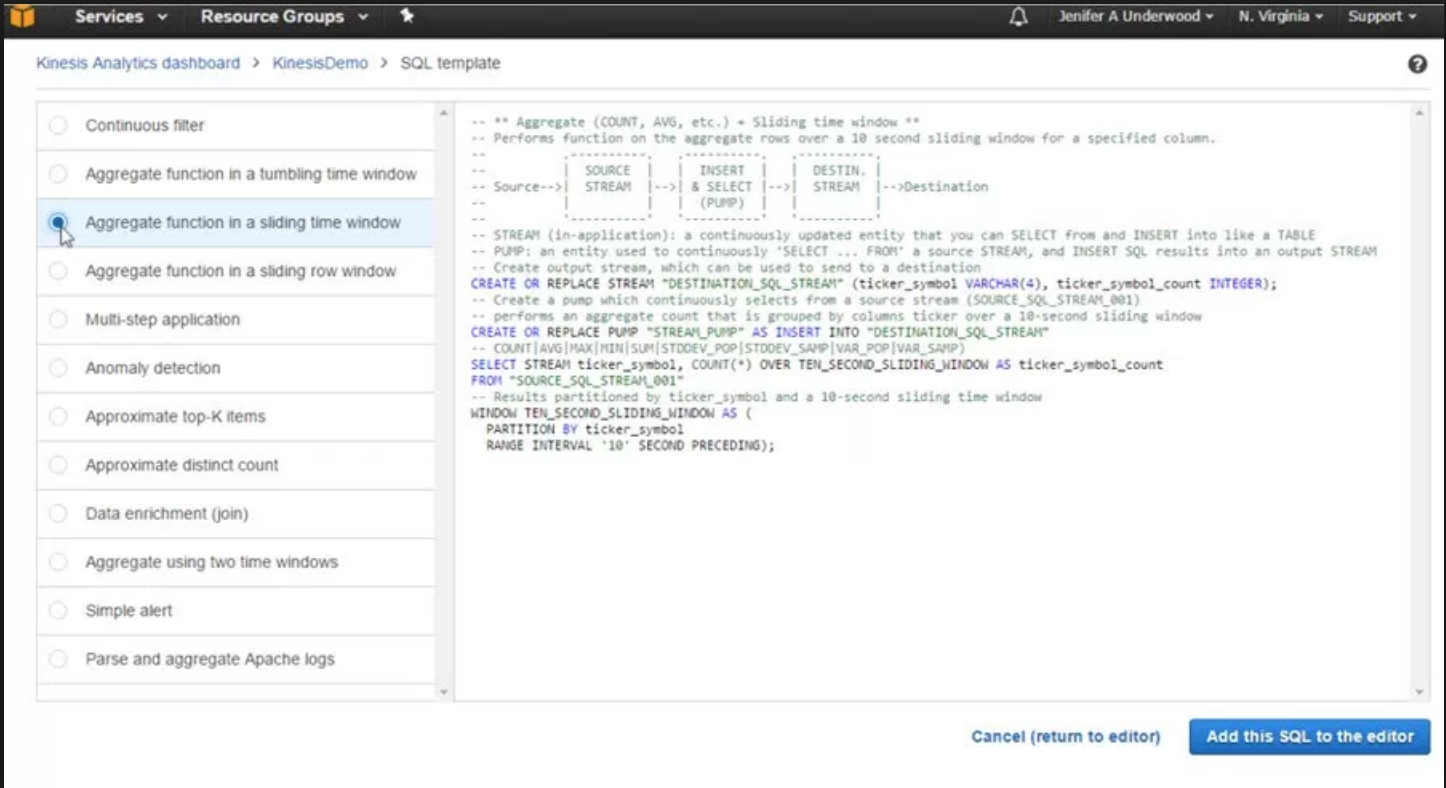Open the Support dropdown menu
Image resolution: width=1446 pixels, height=788 pixels.
[1382, 17]
